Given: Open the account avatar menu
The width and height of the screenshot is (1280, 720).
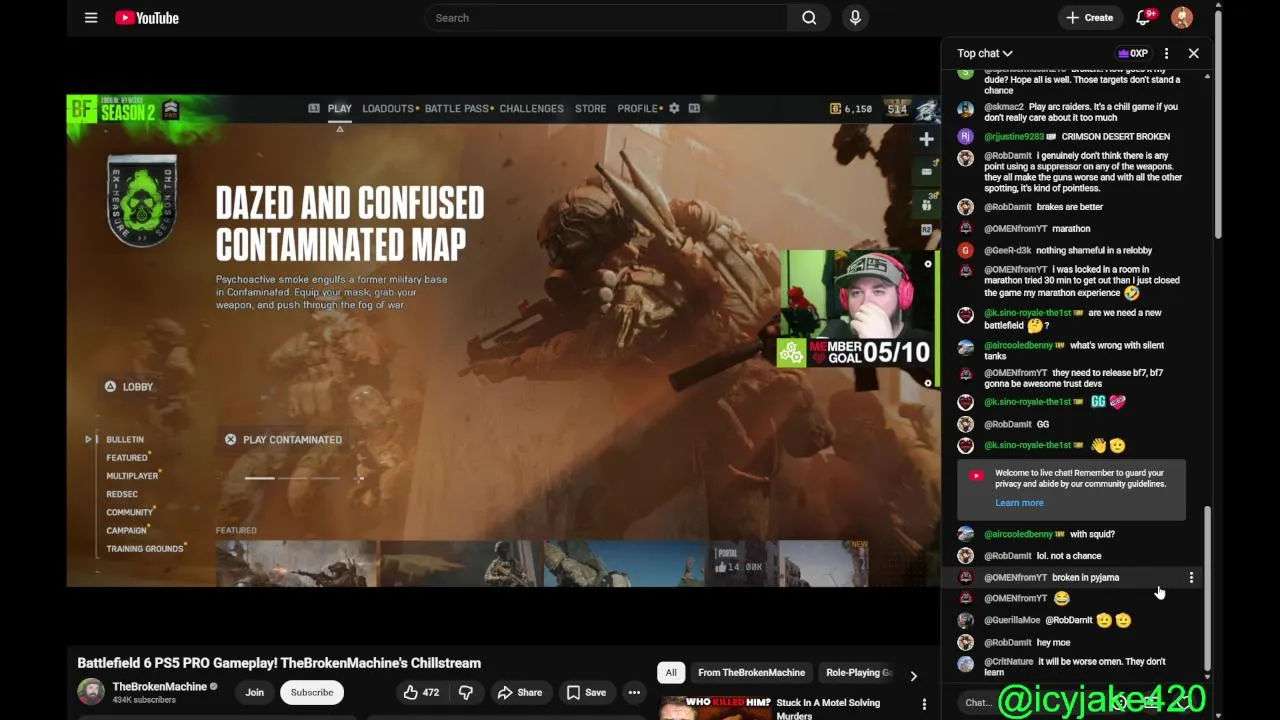Looking at the screenshot, I should [1182, 18].
